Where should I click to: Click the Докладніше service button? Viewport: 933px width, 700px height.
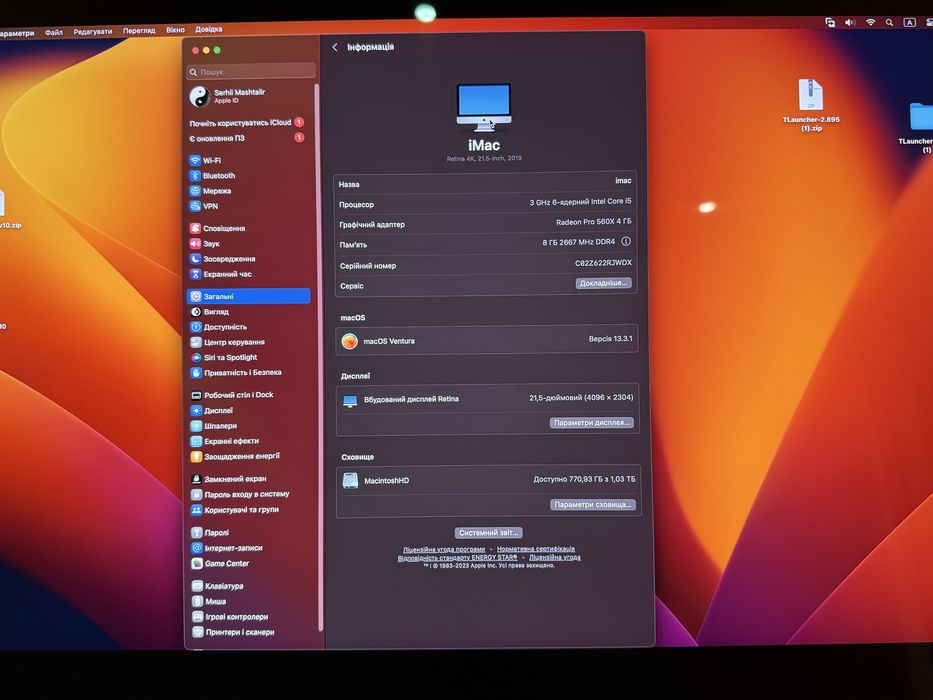click(603, 283)
